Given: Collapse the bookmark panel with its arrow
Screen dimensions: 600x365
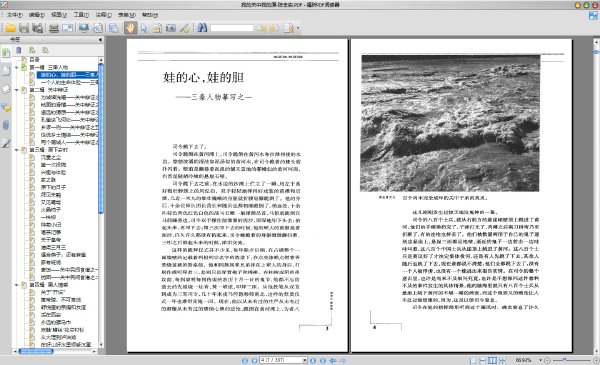Looking at the screenshot, I should (x=100, y=39).
